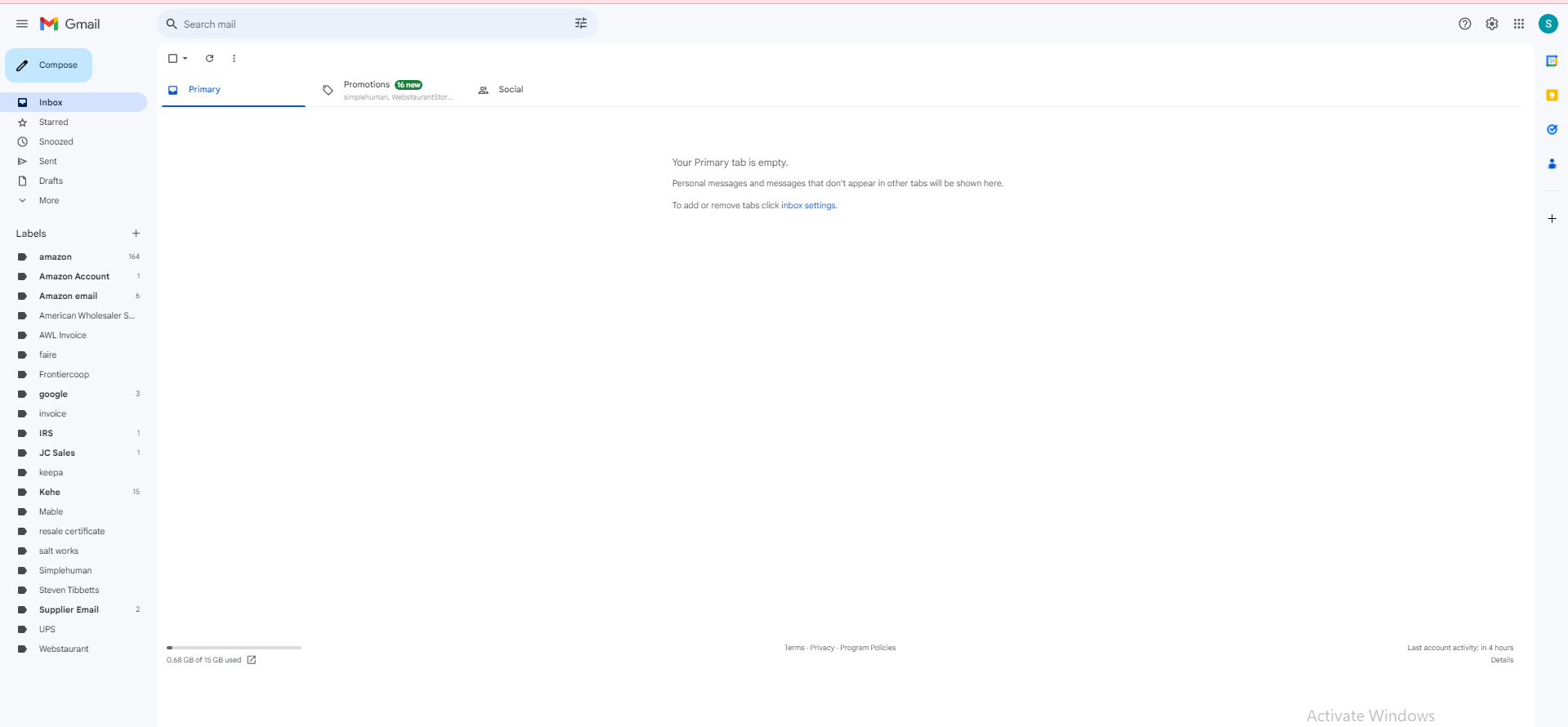Click the 0.68 GB of 15 GB used text

[x=204, y=660]
